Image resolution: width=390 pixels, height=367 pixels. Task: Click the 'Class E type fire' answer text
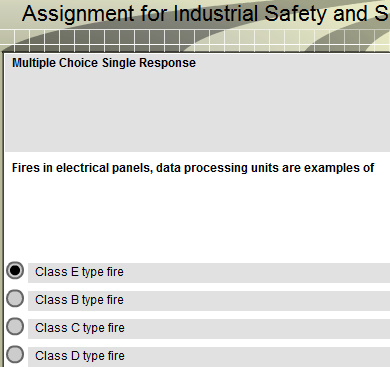pos(79,272)
